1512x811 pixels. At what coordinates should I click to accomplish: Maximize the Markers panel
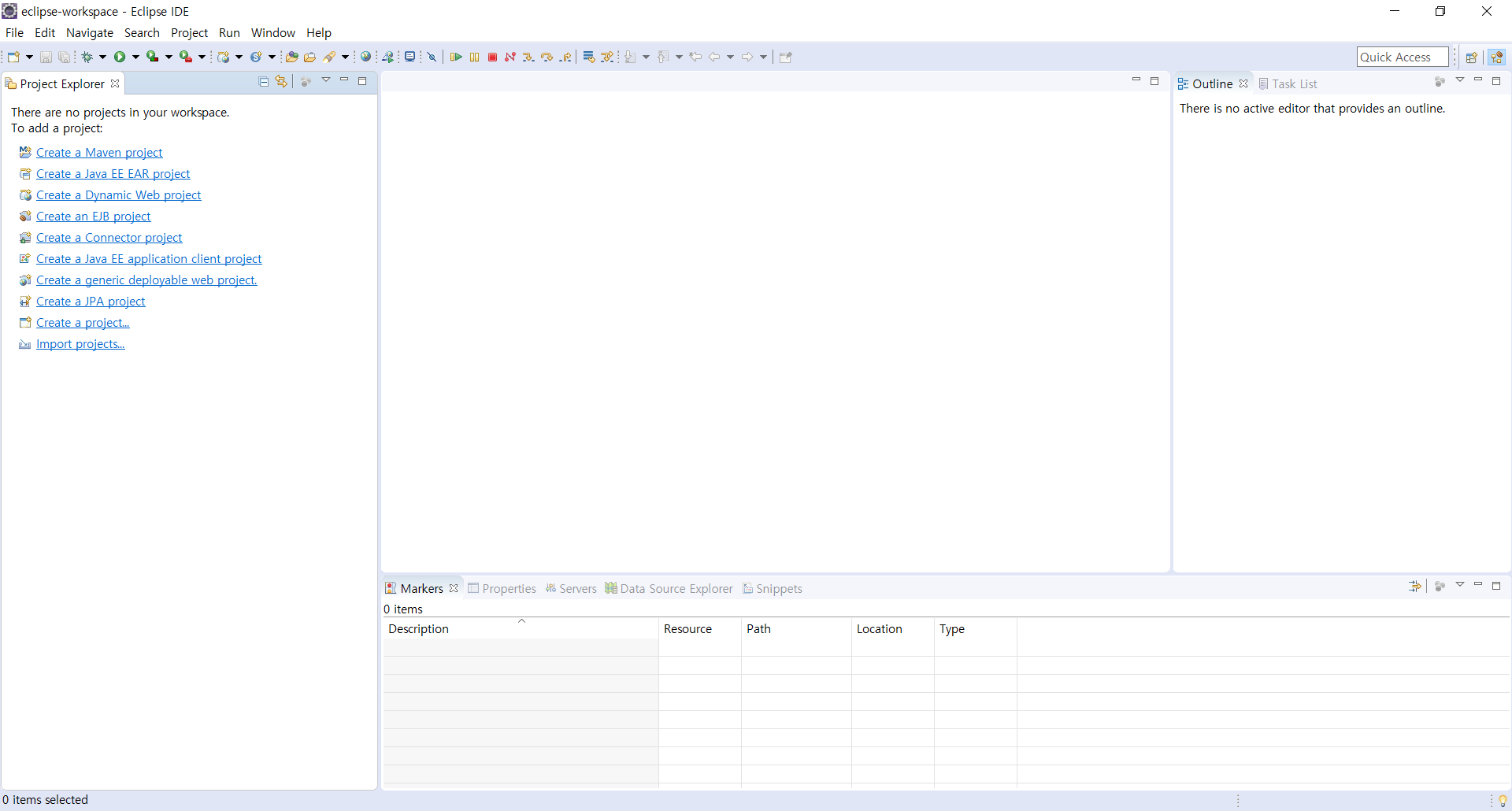pos(1496,585)
